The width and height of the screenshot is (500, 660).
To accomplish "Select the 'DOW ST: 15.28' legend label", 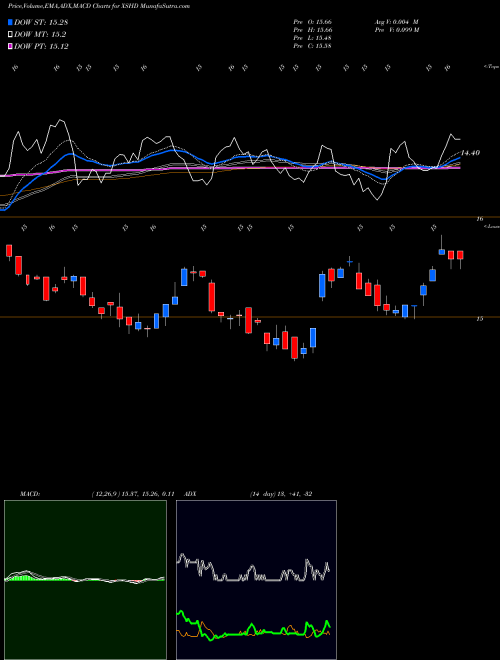I will click(x=41, y=22).
